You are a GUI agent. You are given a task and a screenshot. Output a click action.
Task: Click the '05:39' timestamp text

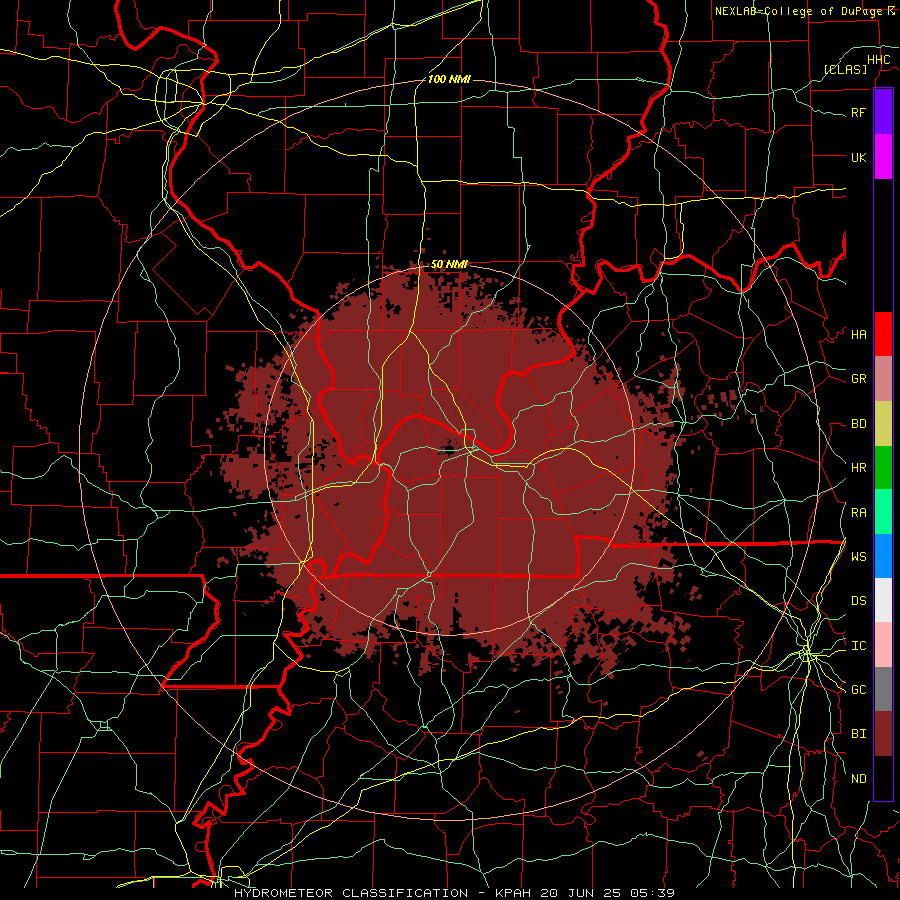coord(655,893)
